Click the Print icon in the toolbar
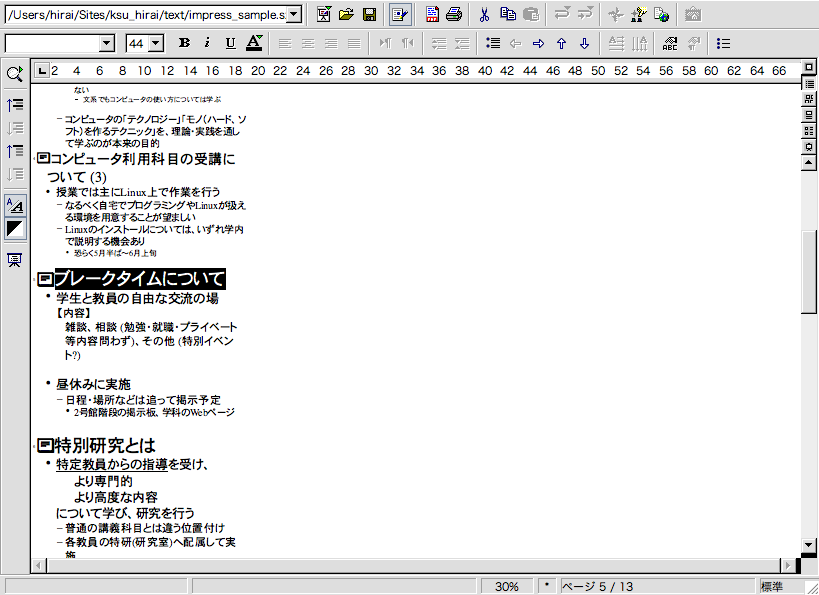 click(x=454, y=14)
